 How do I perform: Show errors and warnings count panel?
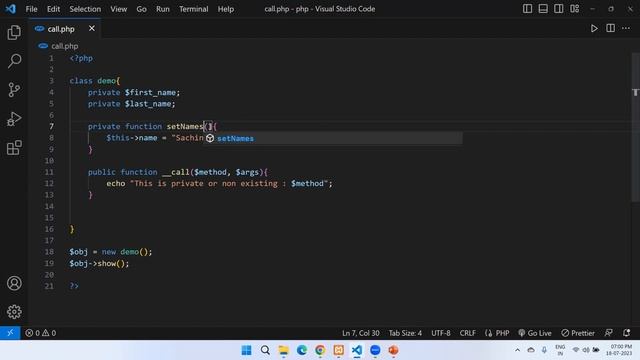pyautogui.click(x=41, y=333)
